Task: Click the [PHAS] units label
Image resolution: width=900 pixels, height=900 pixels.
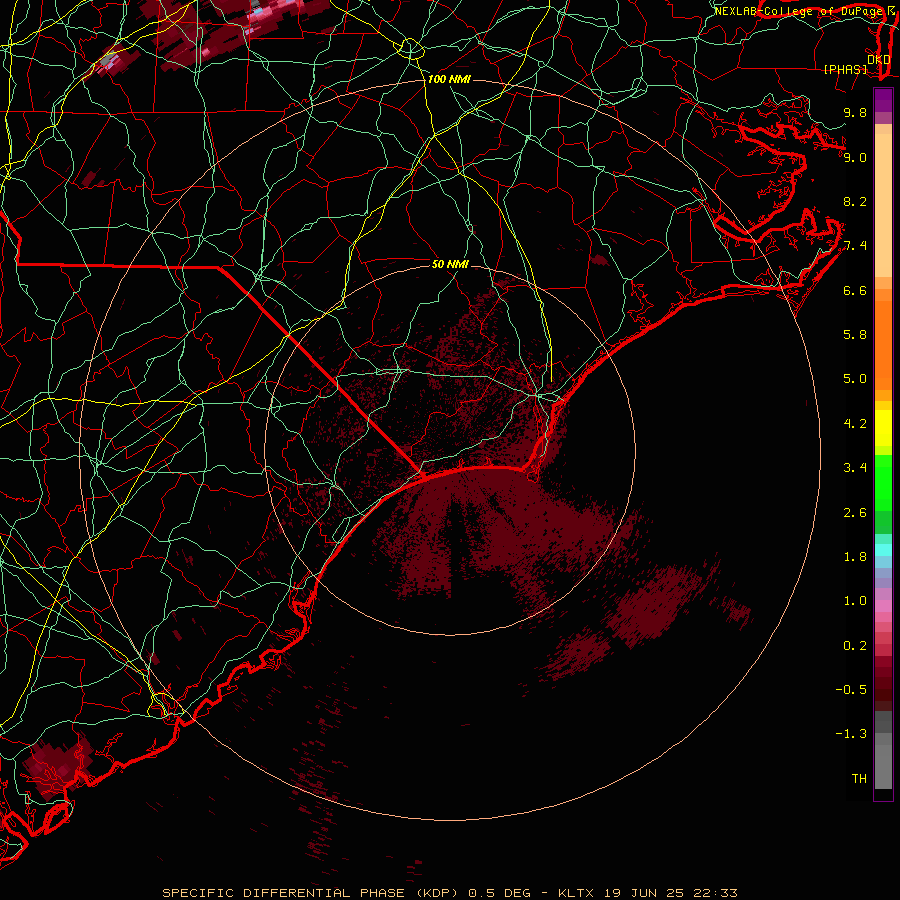Action: (845, 70)
